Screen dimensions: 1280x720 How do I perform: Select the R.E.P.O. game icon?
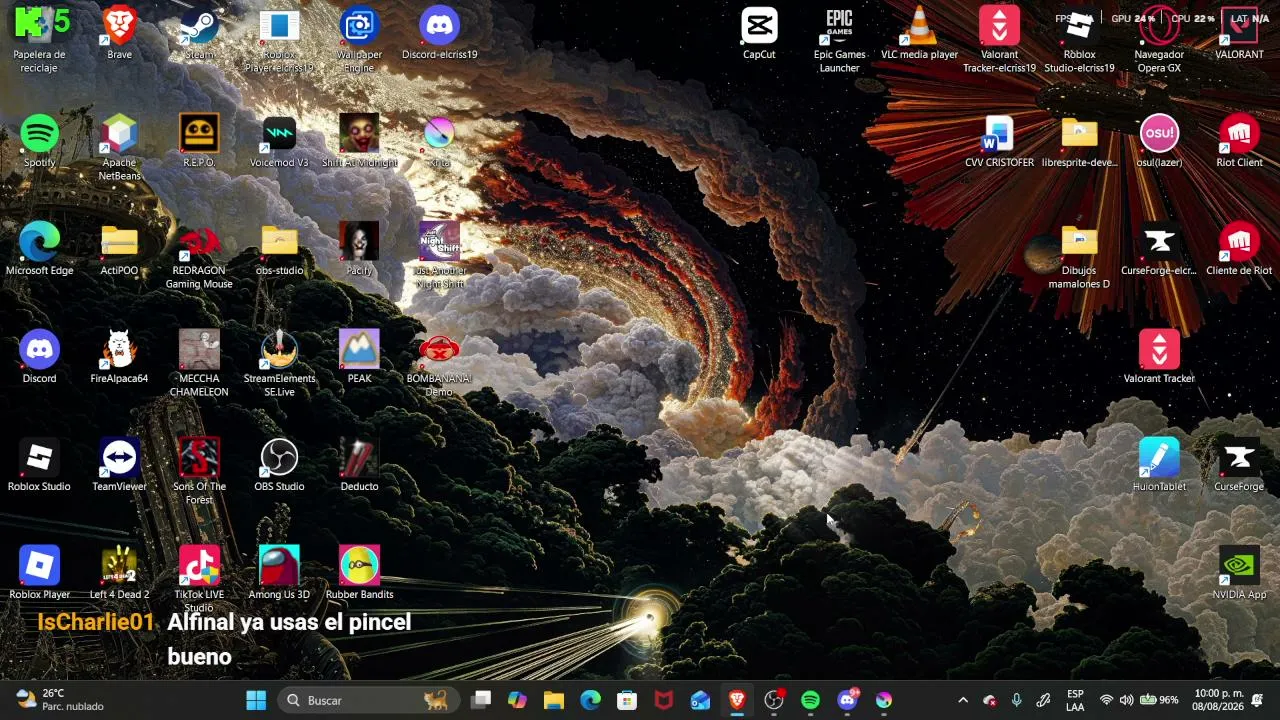pos(199,141)
